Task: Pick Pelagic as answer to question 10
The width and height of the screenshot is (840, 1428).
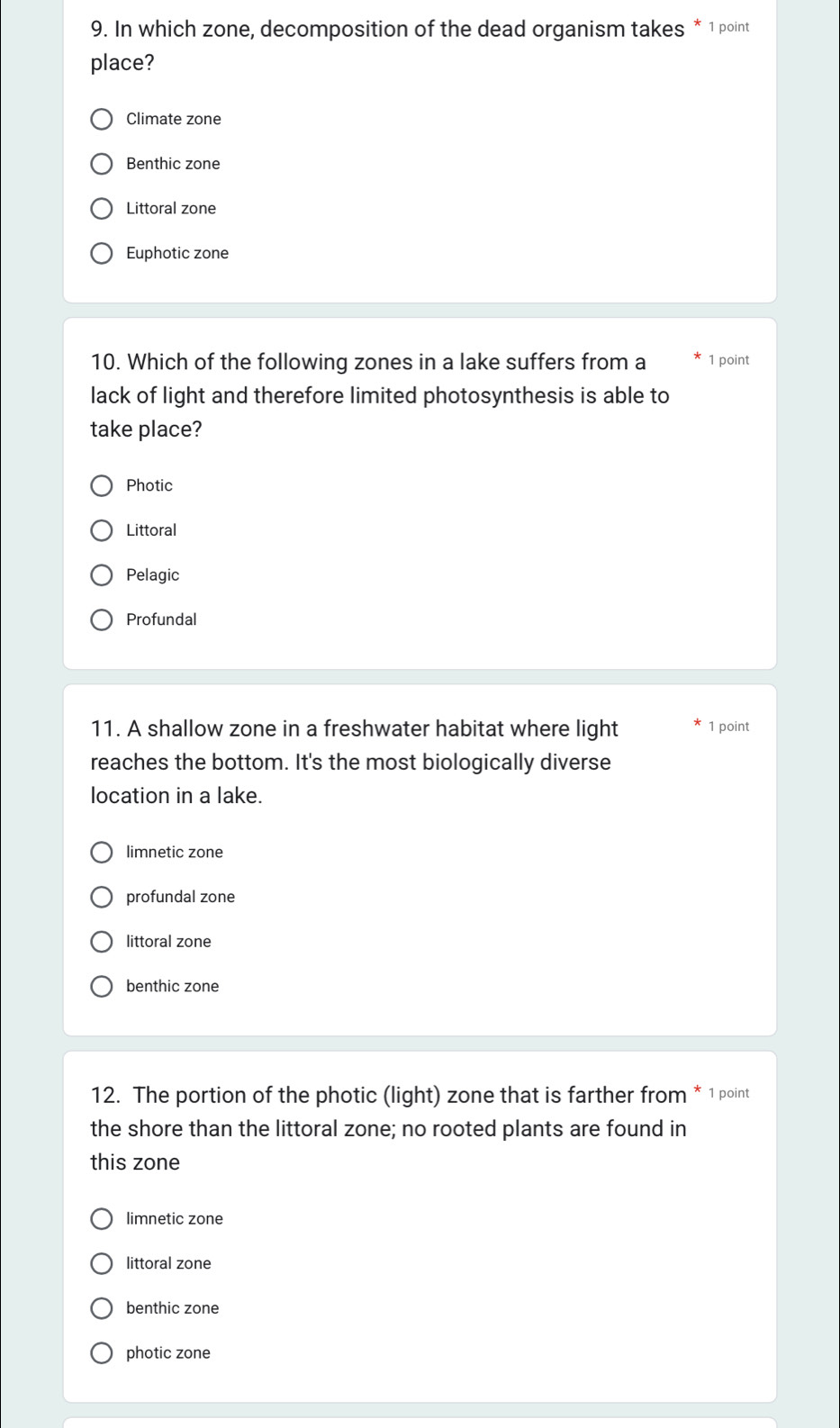Action: [102, 575]
